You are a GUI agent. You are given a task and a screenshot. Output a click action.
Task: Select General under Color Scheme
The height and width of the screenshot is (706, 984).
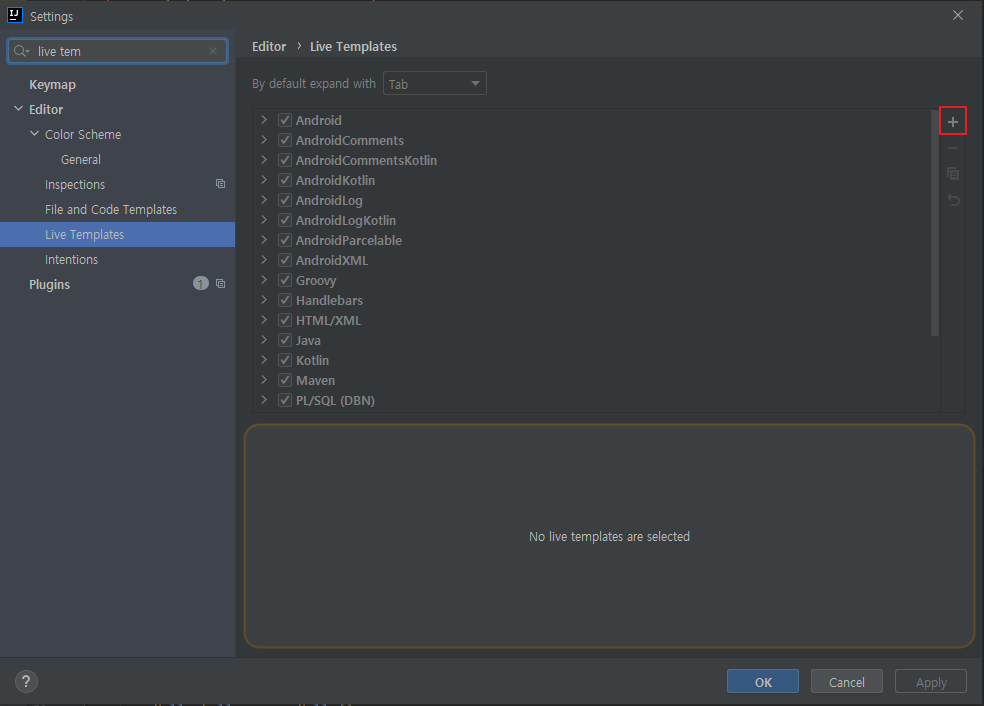[x=80, y=159]
